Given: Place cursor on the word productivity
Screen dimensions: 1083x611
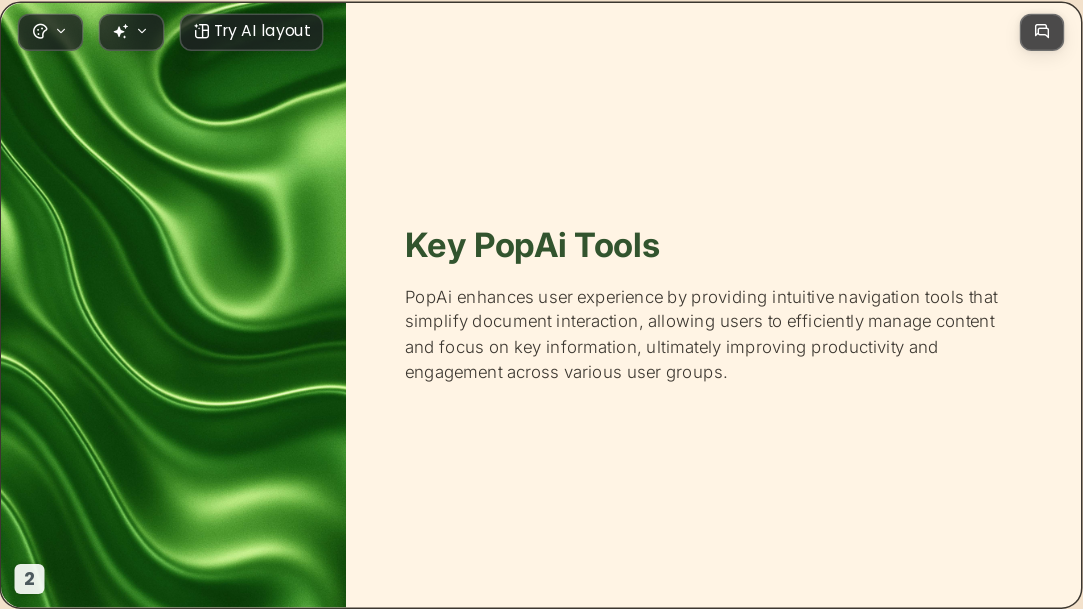Looking at the screenshot, I should tap(857, 347).
